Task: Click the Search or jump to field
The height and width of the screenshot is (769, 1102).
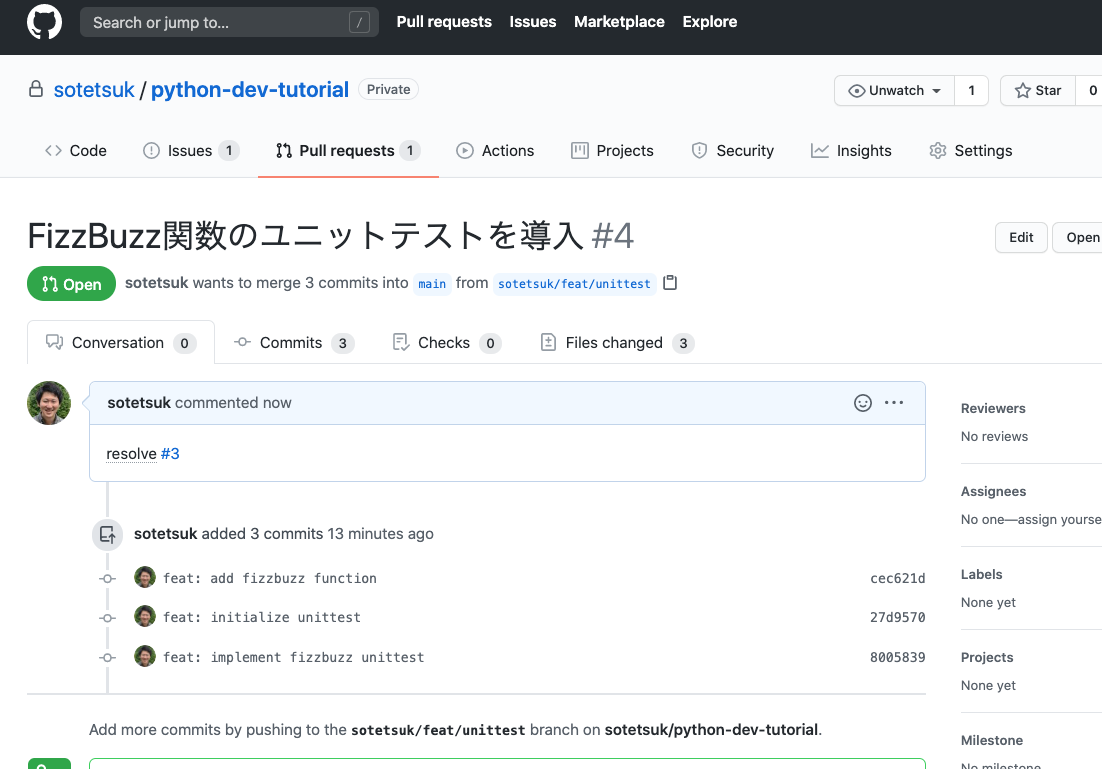Action: click(229, 21)
